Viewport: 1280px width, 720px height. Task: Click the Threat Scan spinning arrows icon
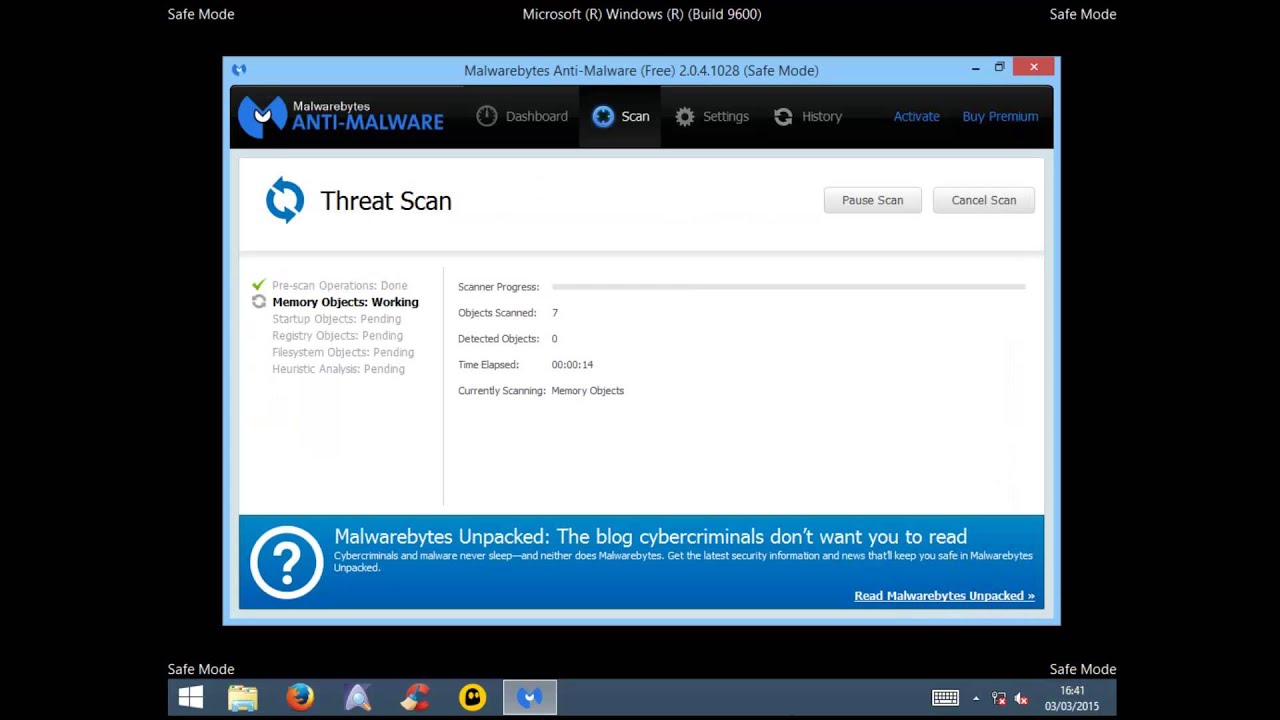[285, 200]
